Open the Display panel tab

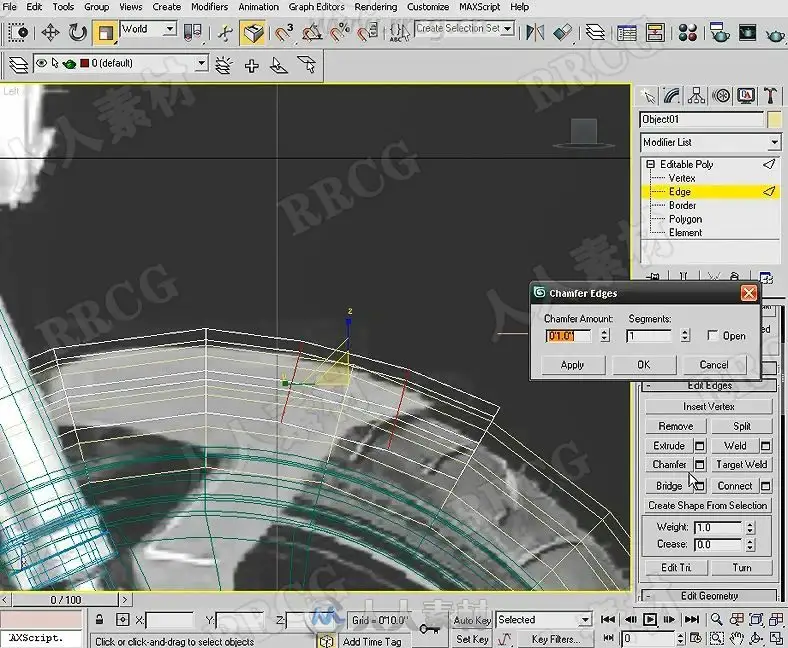click(746, 96)
